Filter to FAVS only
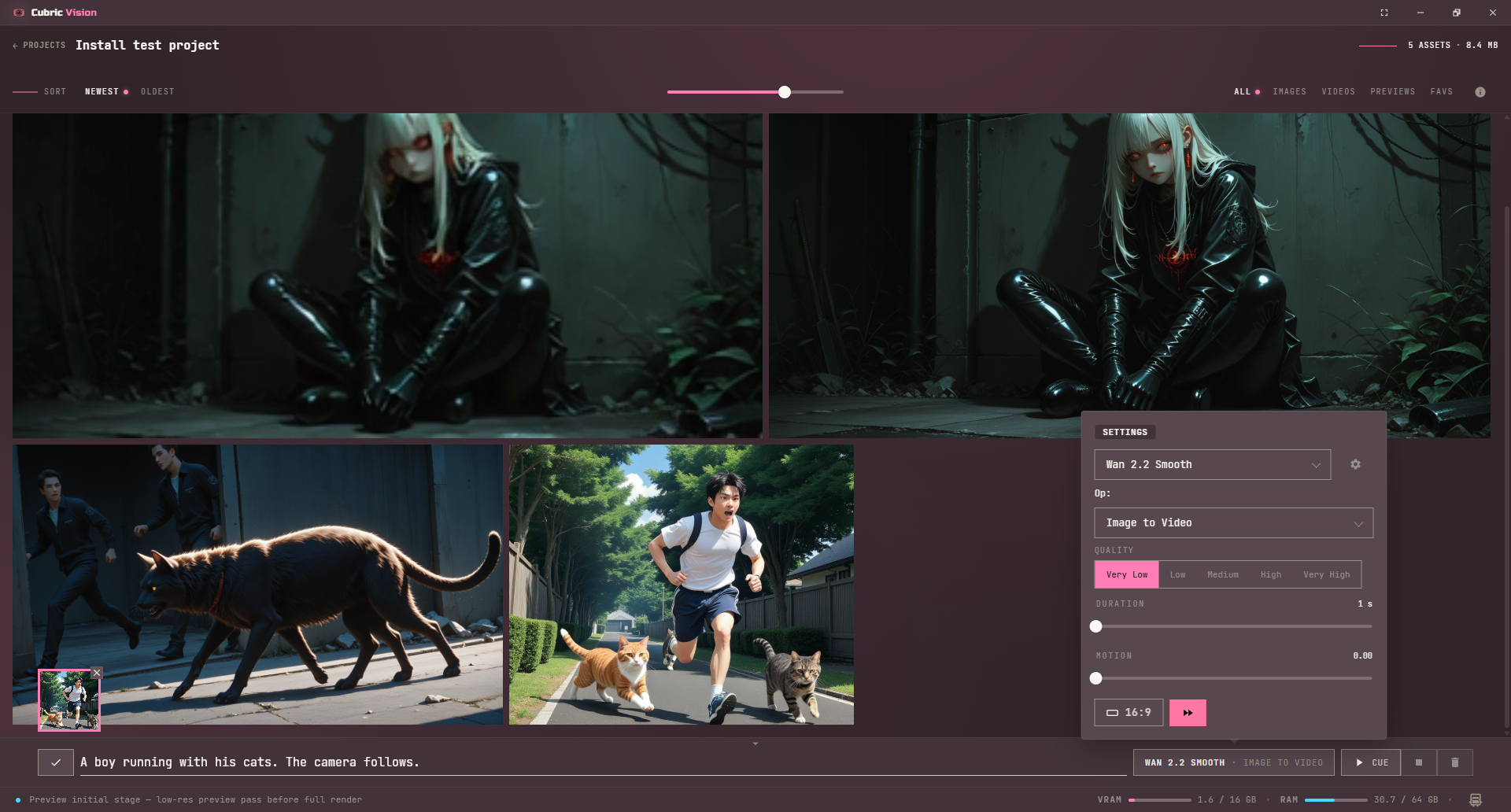 coord(1442,92)
